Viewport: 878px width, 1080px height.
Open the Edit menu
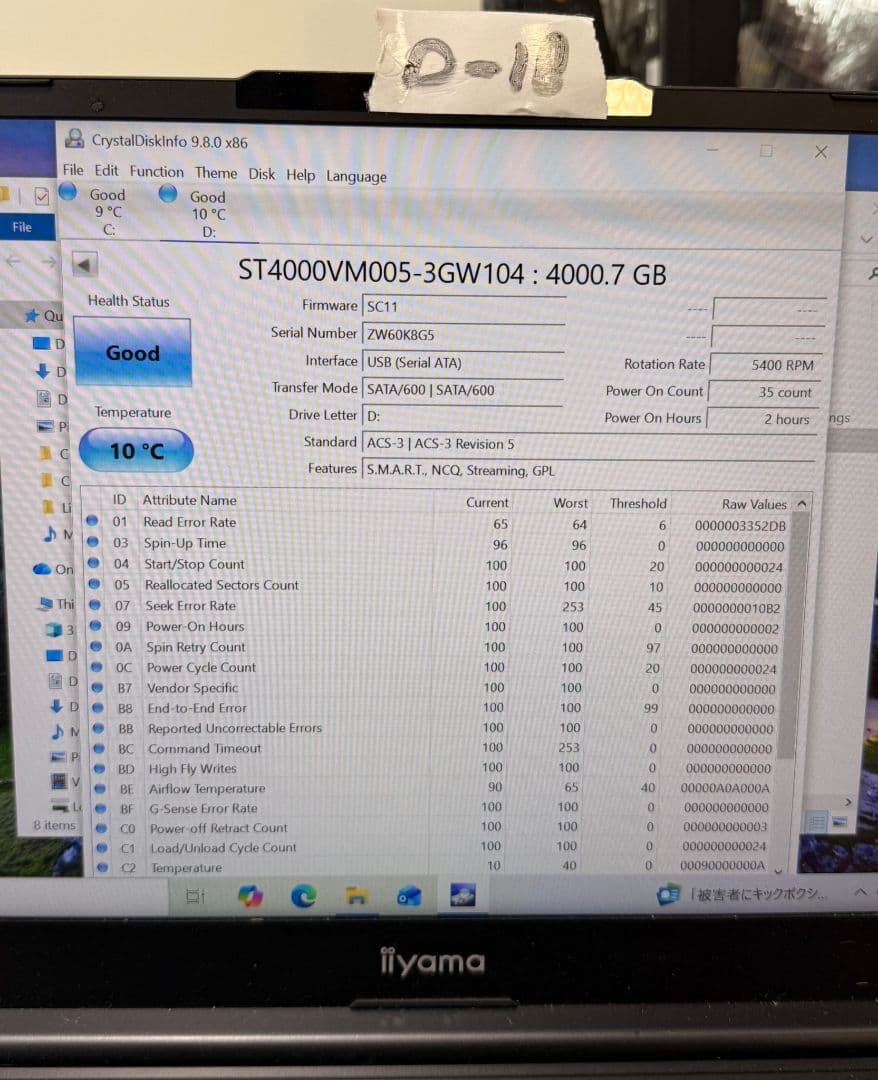point(106,170)
